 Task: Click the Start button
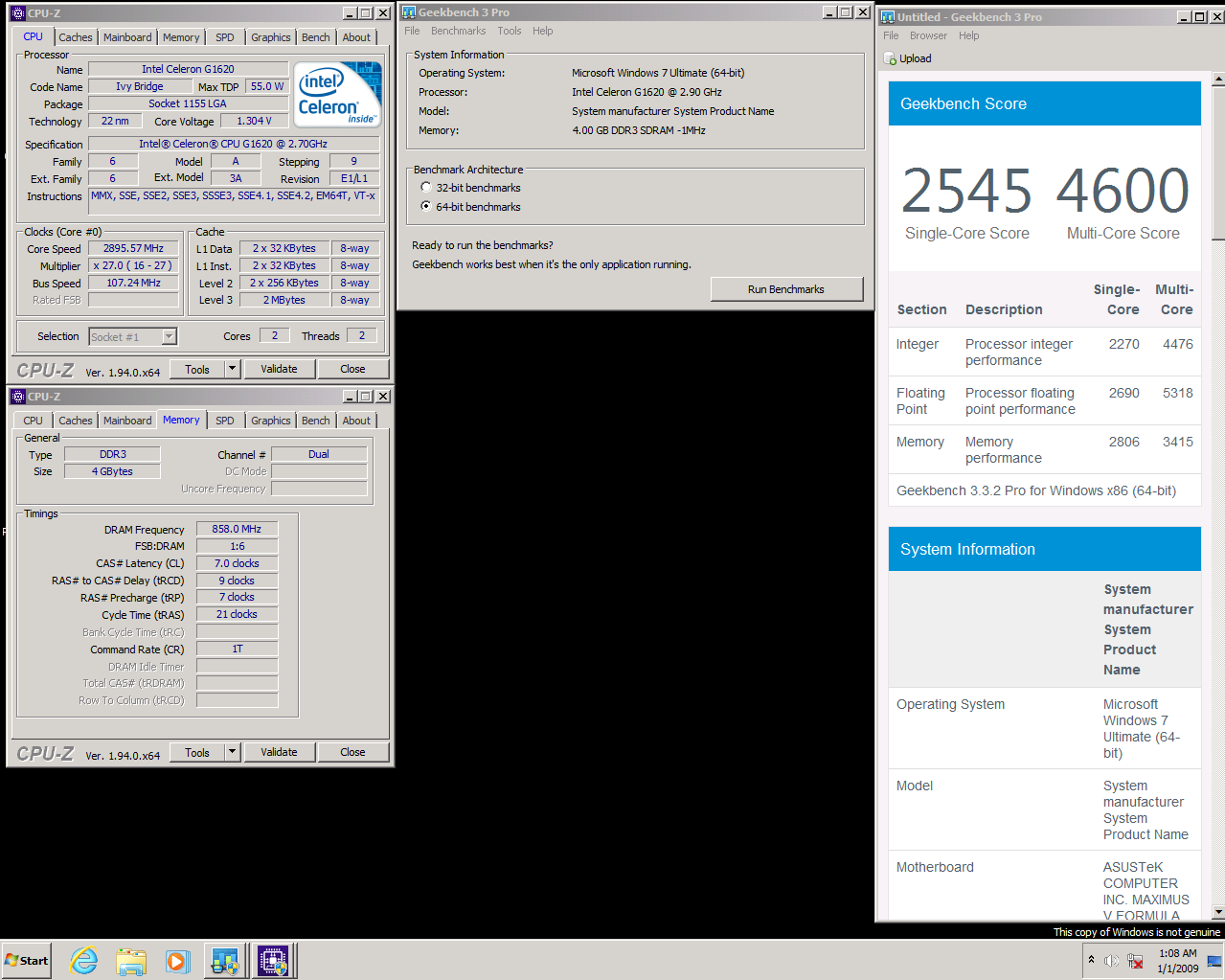[x=26, y=960]
